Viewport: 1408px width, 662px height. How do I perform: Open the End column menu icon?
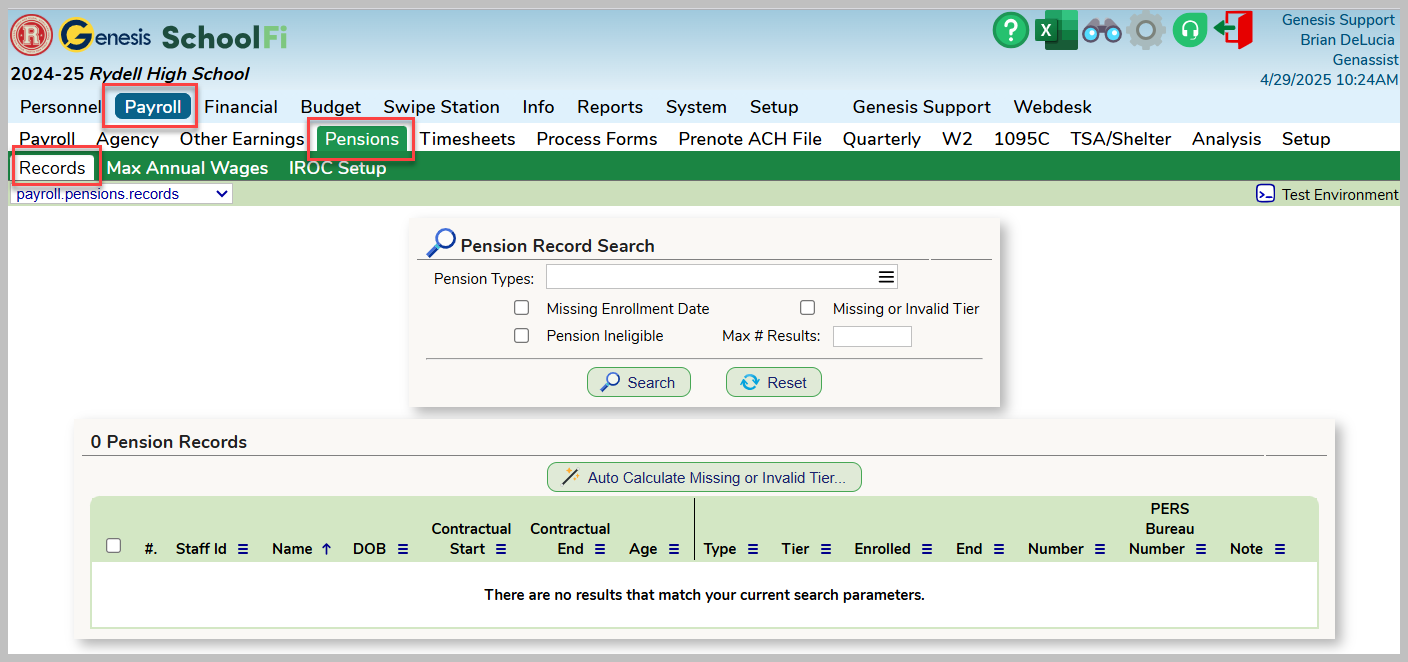point(999,549)
